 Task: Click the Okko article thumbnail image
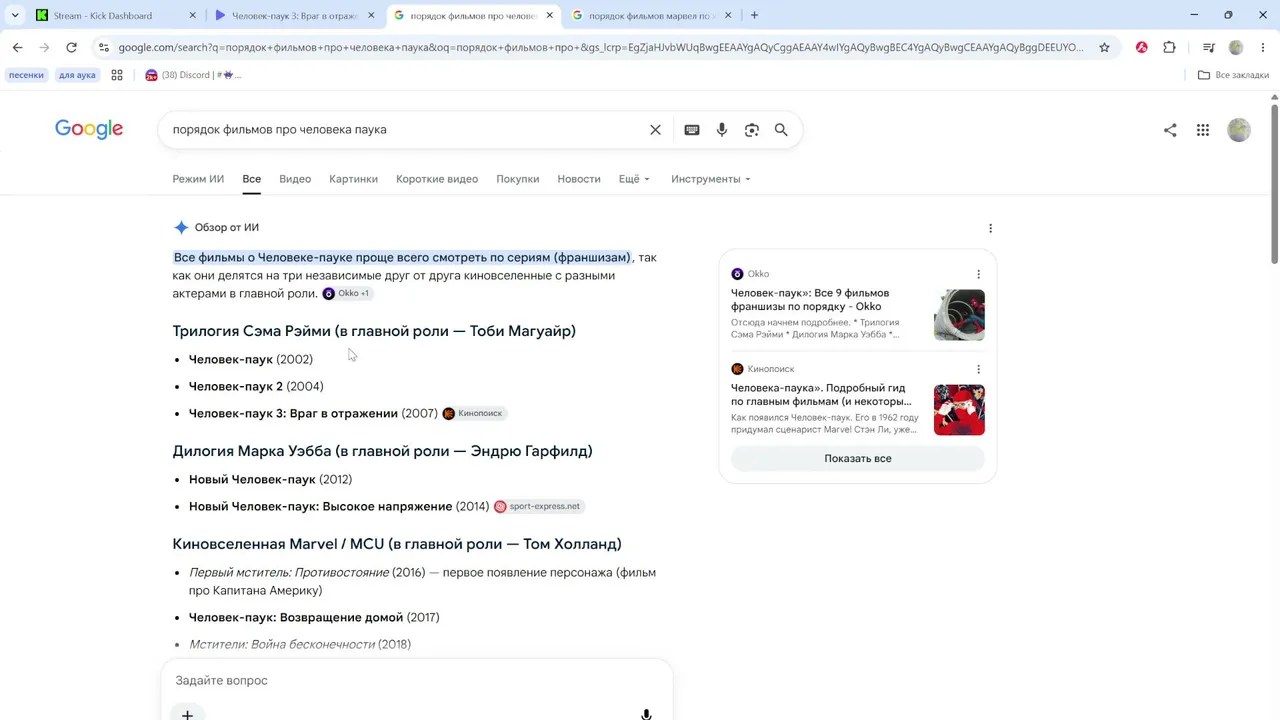(959, 314)
